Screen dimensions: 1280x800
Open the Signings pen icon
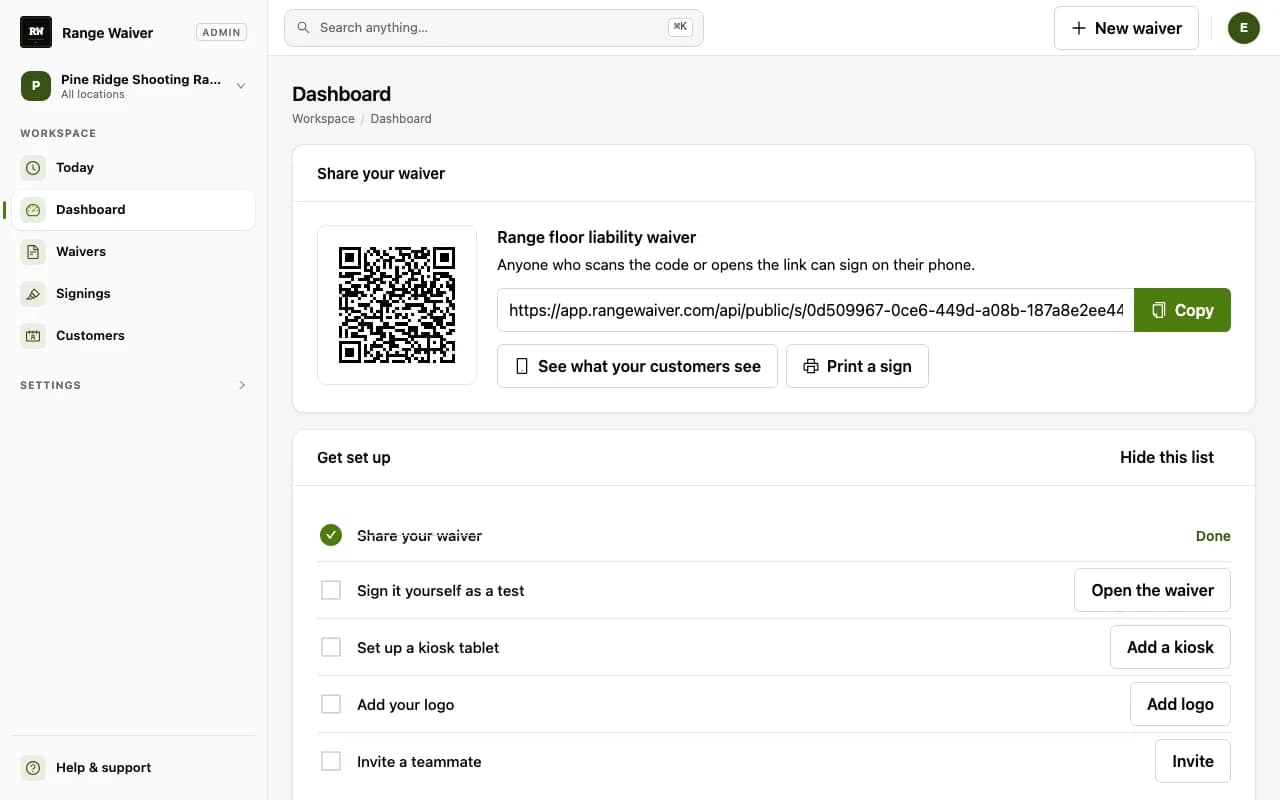pyautogui.click(x=33, y=294)
